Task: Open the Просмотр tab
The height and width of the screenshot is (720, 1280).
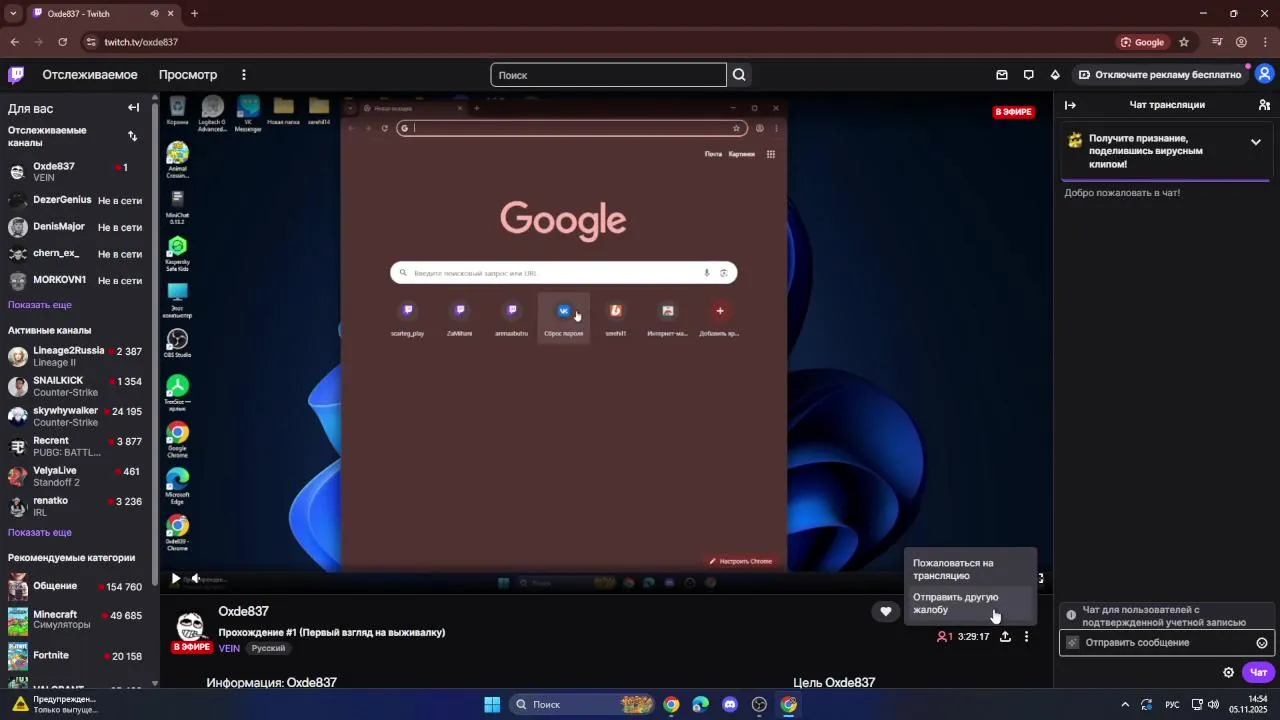Action: (x=188, y=75)
